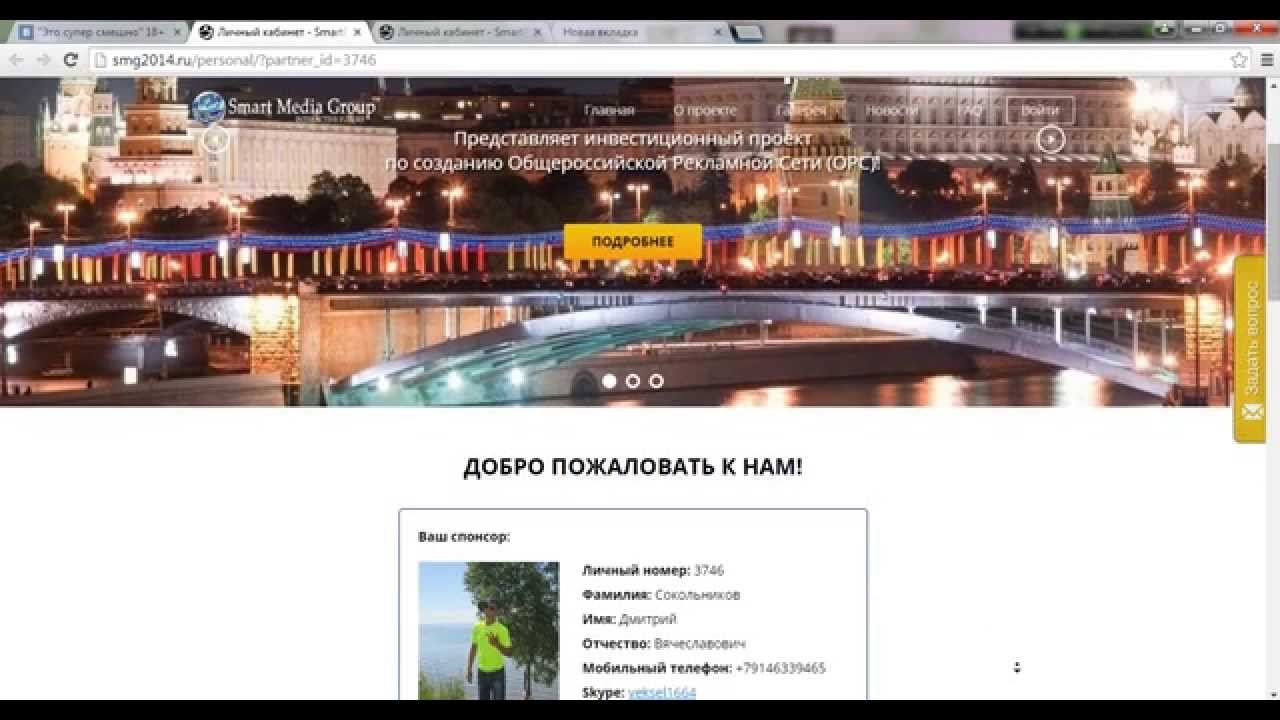Open the "FAQ" menu item

point(970,111)
